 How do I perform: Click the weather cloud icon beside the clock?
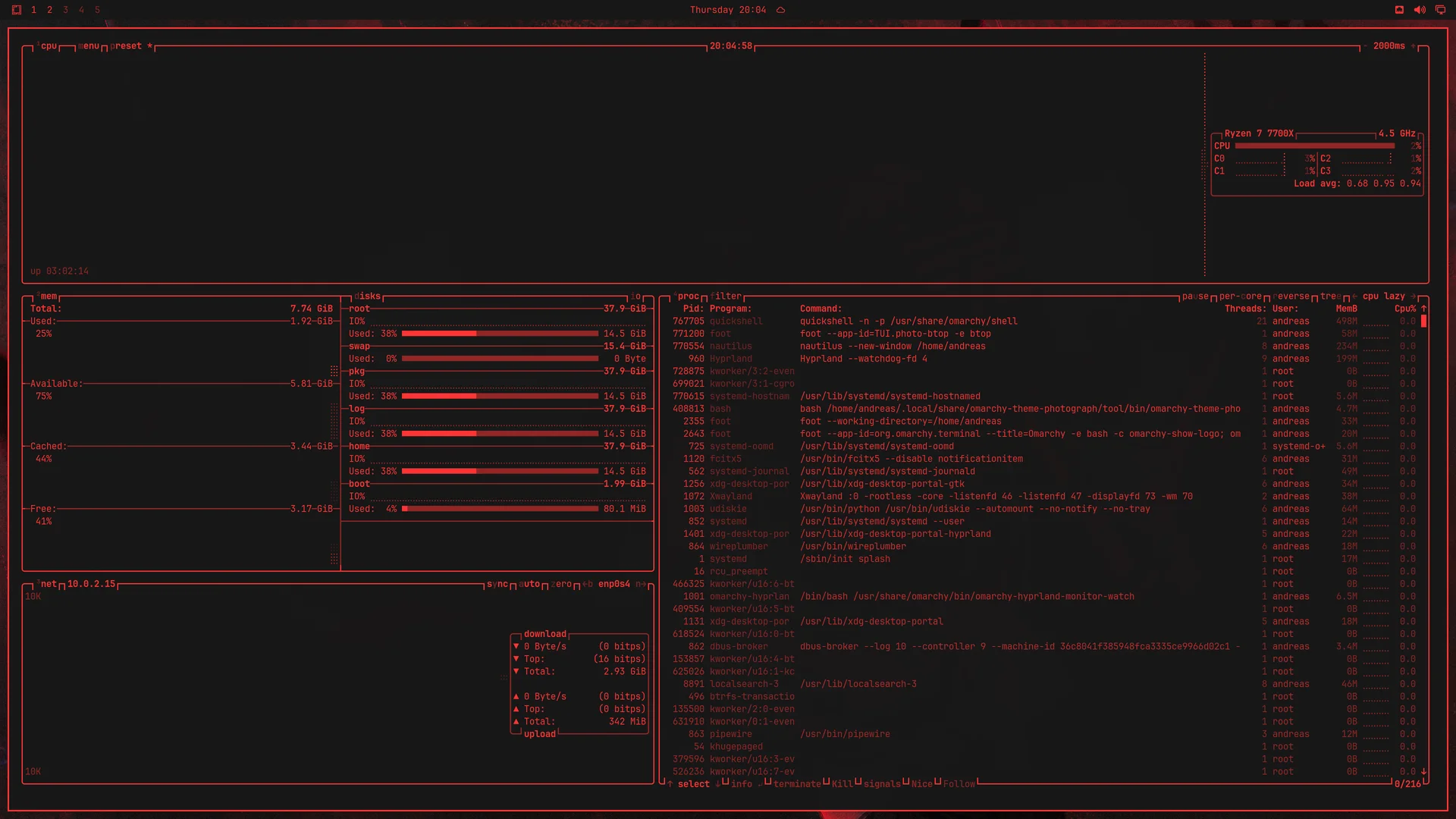point(780,10)
